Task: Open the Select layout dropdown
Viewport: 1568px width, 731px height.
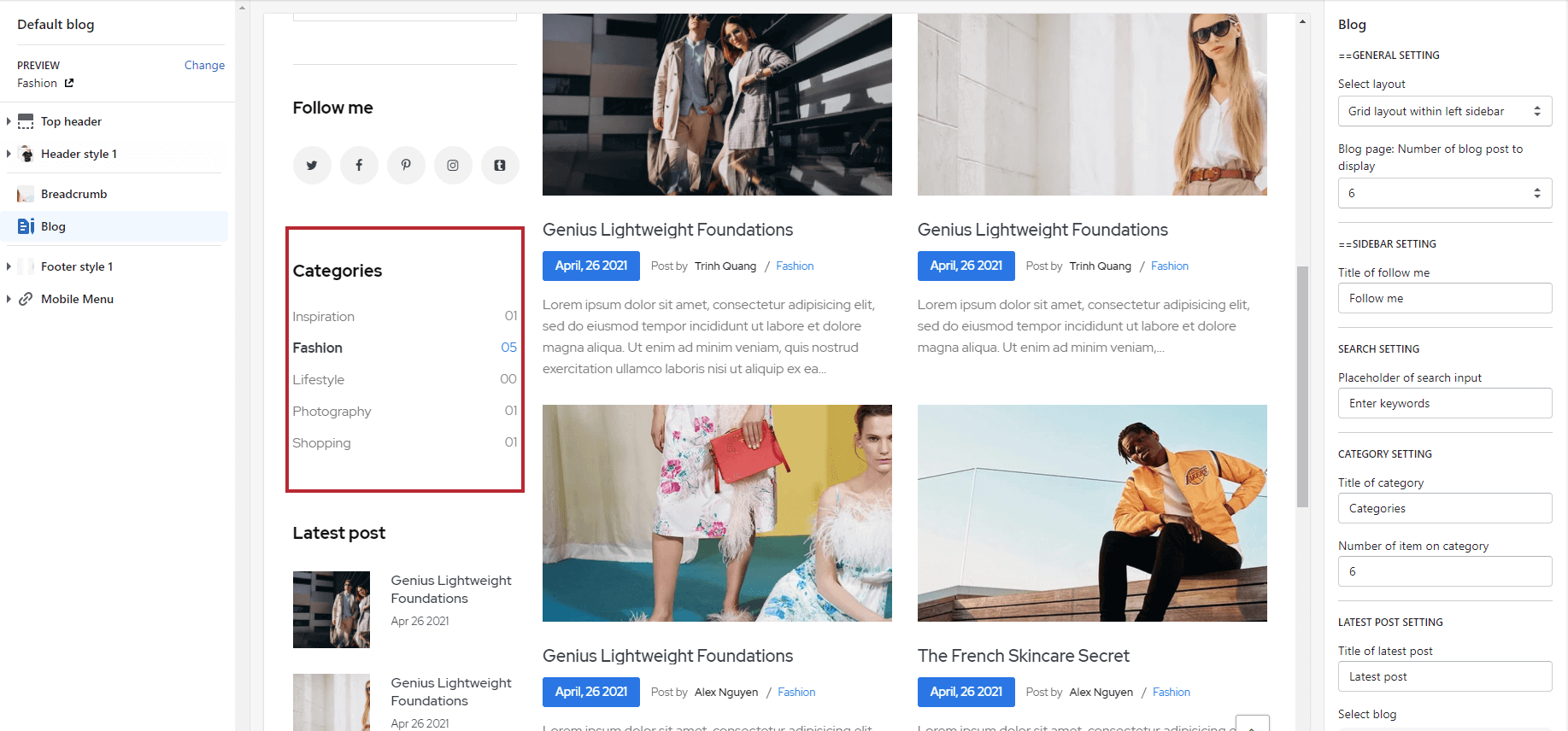Action: tap(1444, 112)
